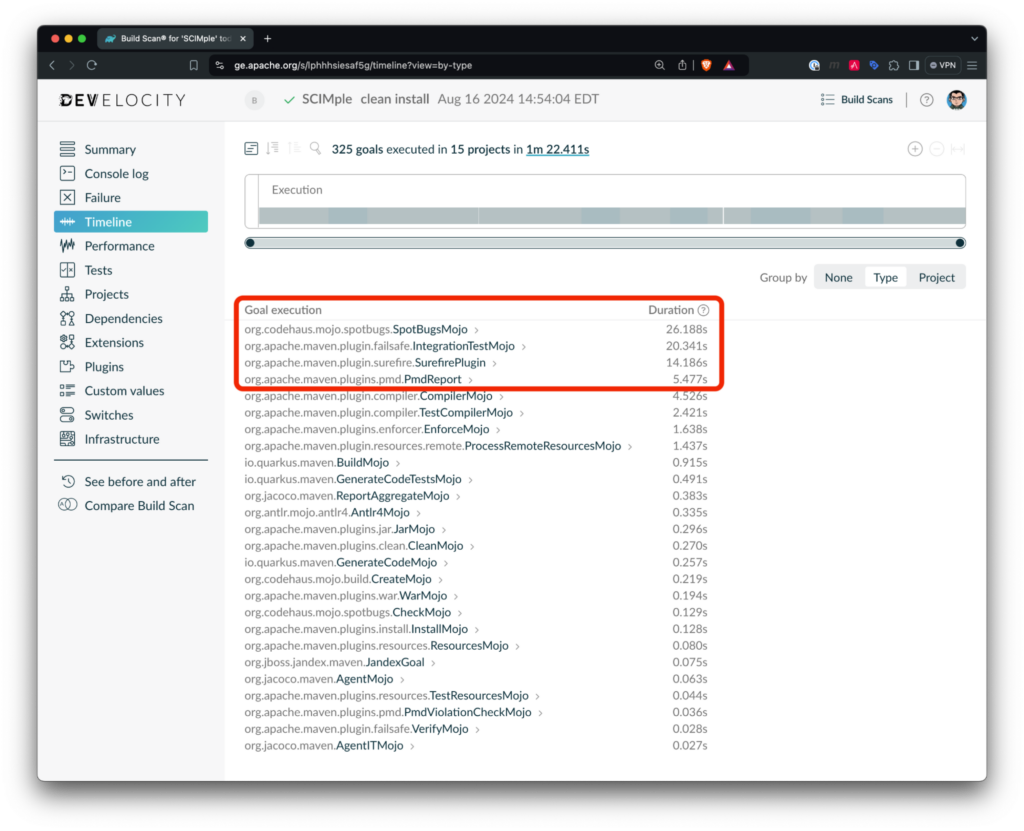Select Type grouping option
The image size is (1024, 831).
[x=885, y=278]
